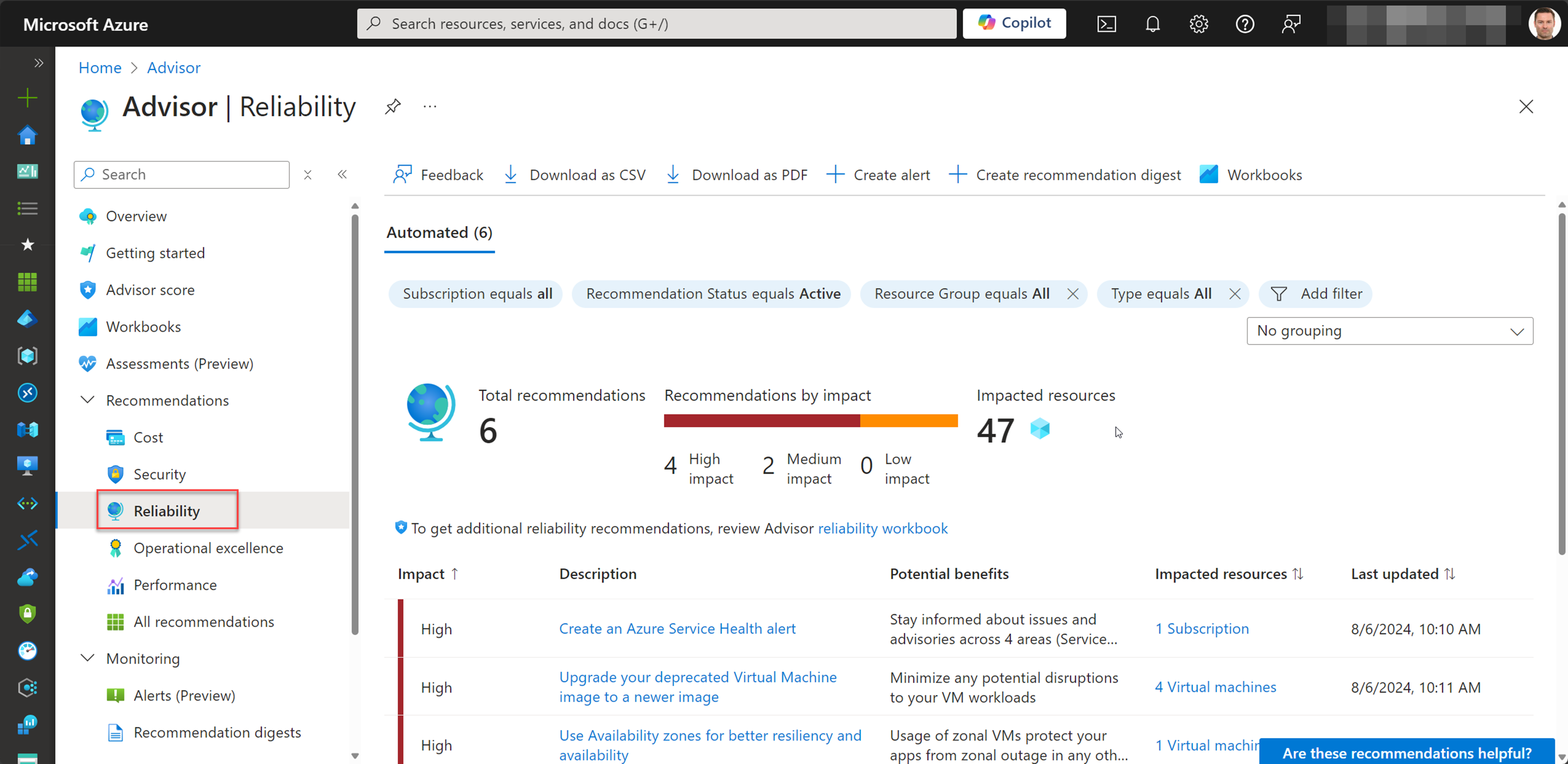
Task: Click inside the sidebar Search field
Action: 183,174
